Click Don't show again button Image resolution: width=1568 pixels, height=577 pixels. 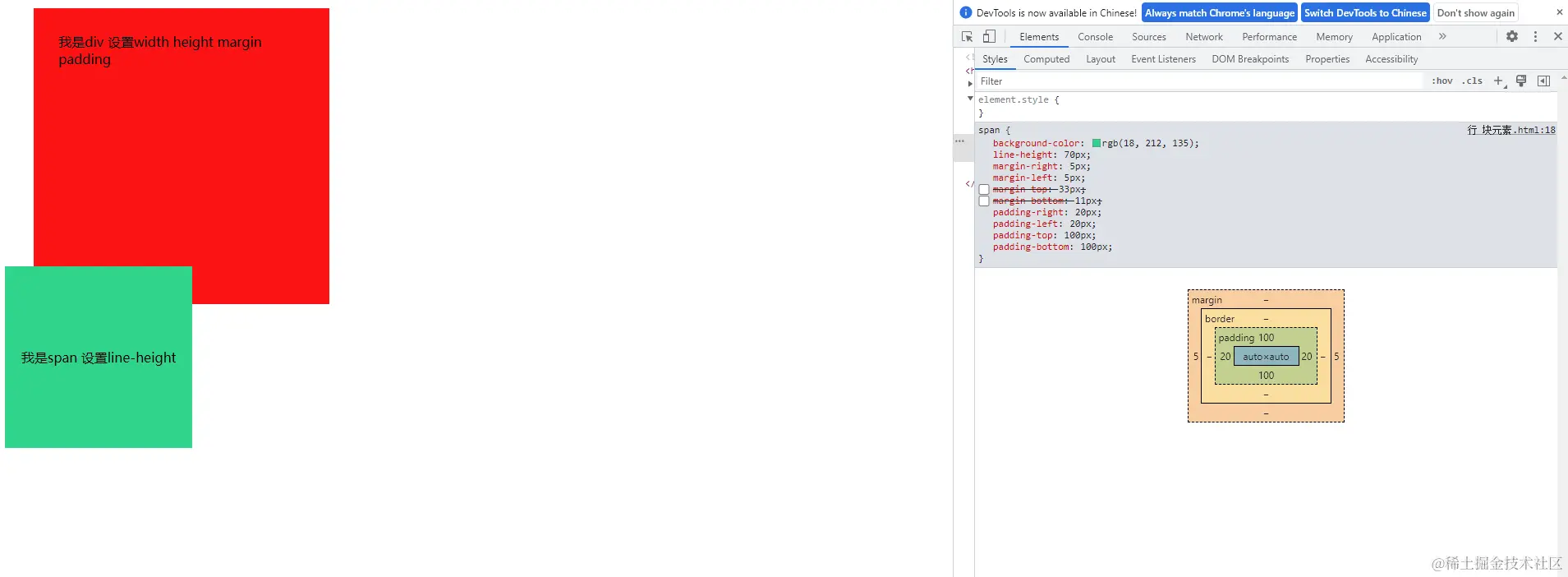click(1475, 12)
